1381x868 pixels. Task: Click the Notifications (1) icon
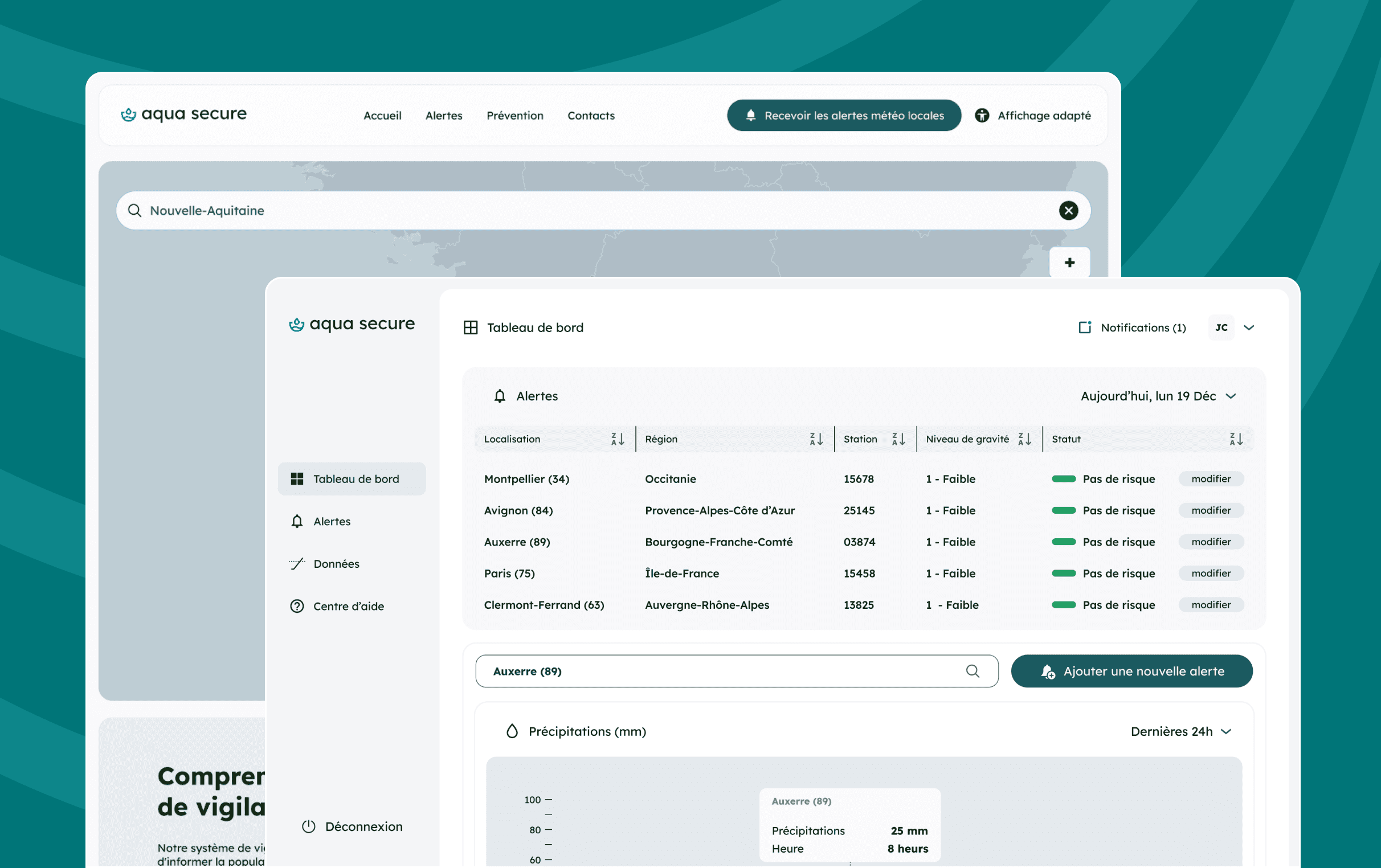1085,327
